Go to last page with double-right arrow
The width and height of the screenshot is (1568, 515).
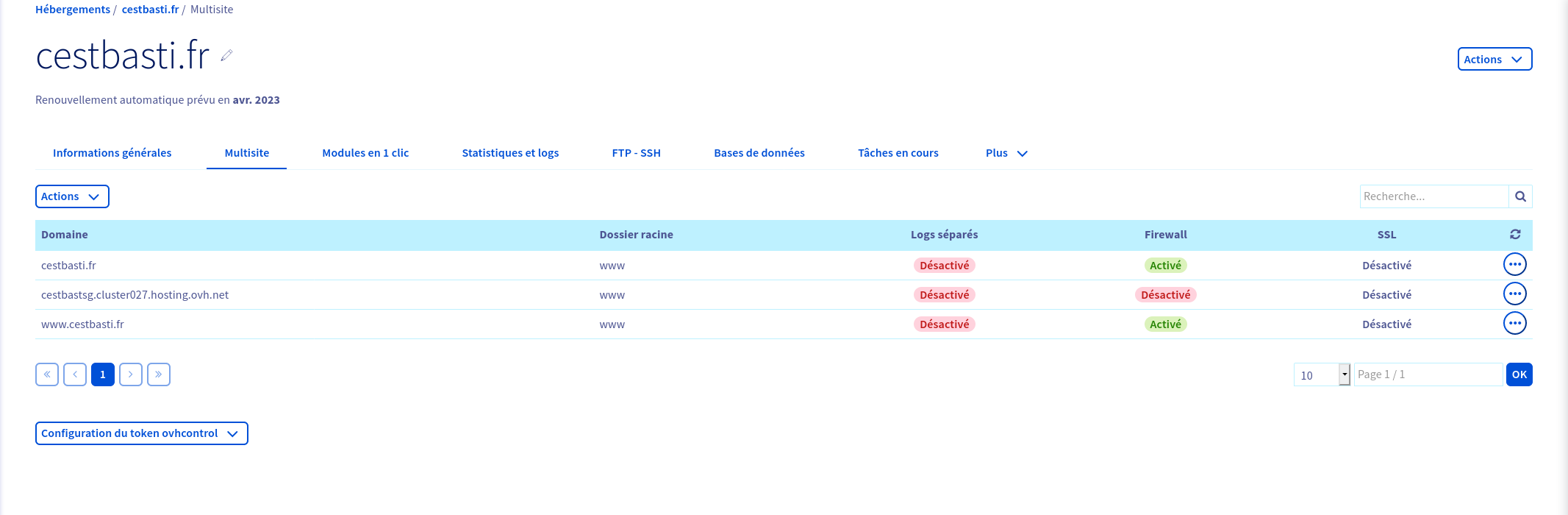[159, 374]
